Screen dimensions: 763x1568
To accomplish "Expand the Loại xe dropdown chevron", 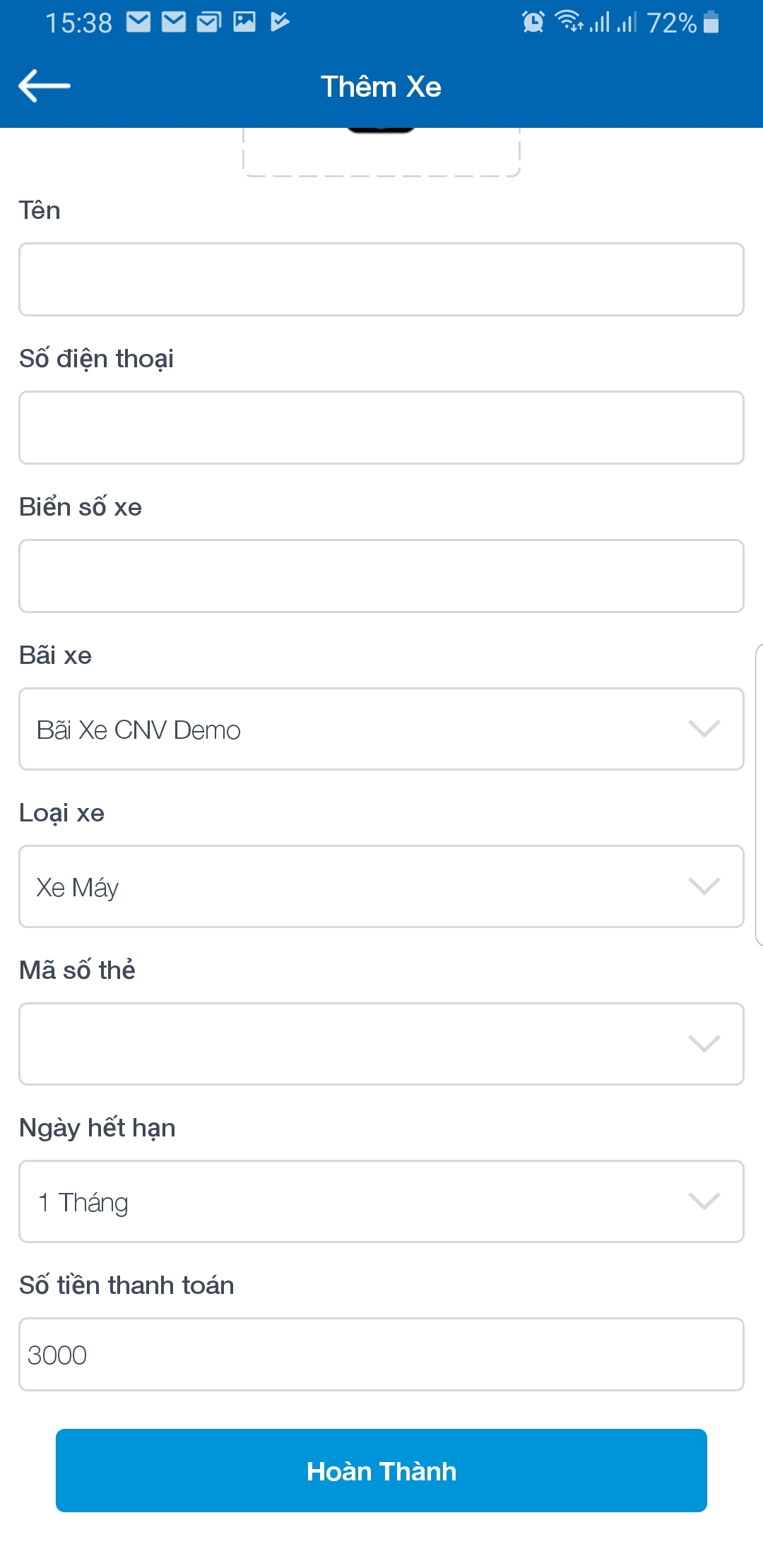I will [704, 886].
